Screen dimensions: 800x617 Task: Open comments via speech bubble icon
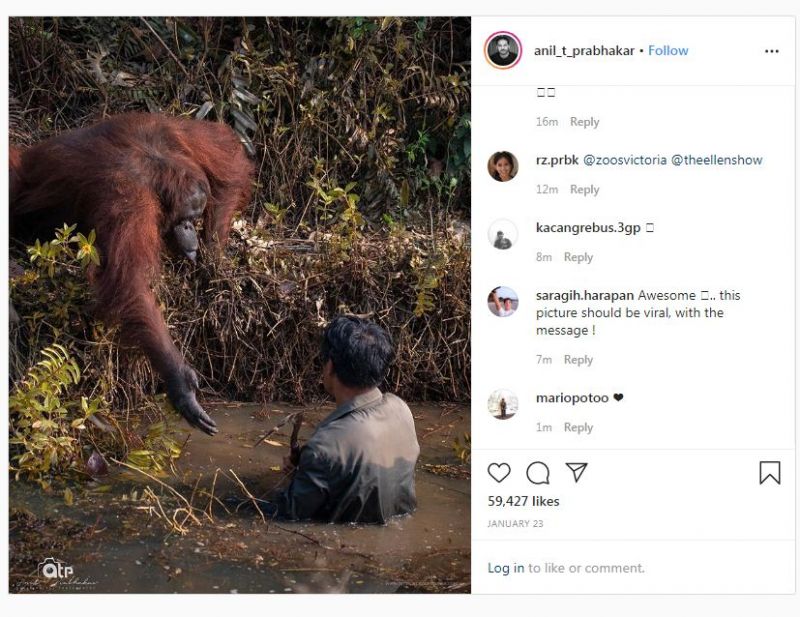538,473
